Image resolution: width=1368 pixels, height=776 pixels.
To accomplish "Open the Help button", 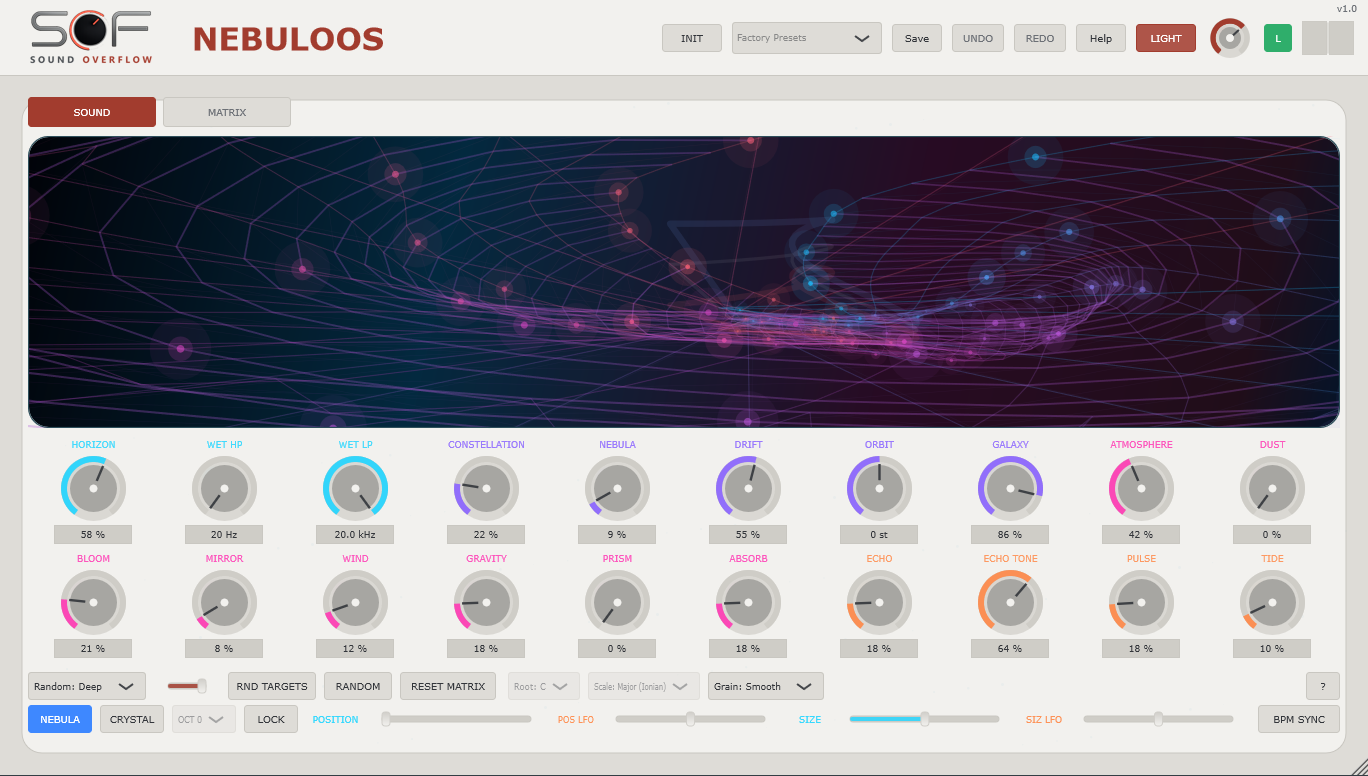I will (x=1101, y=38).
